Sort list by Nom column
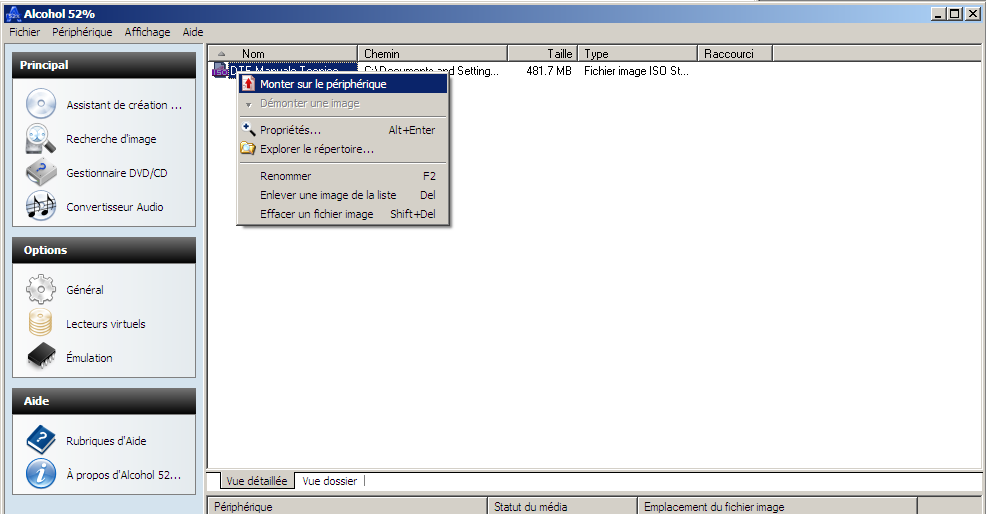 click(282, 53)
